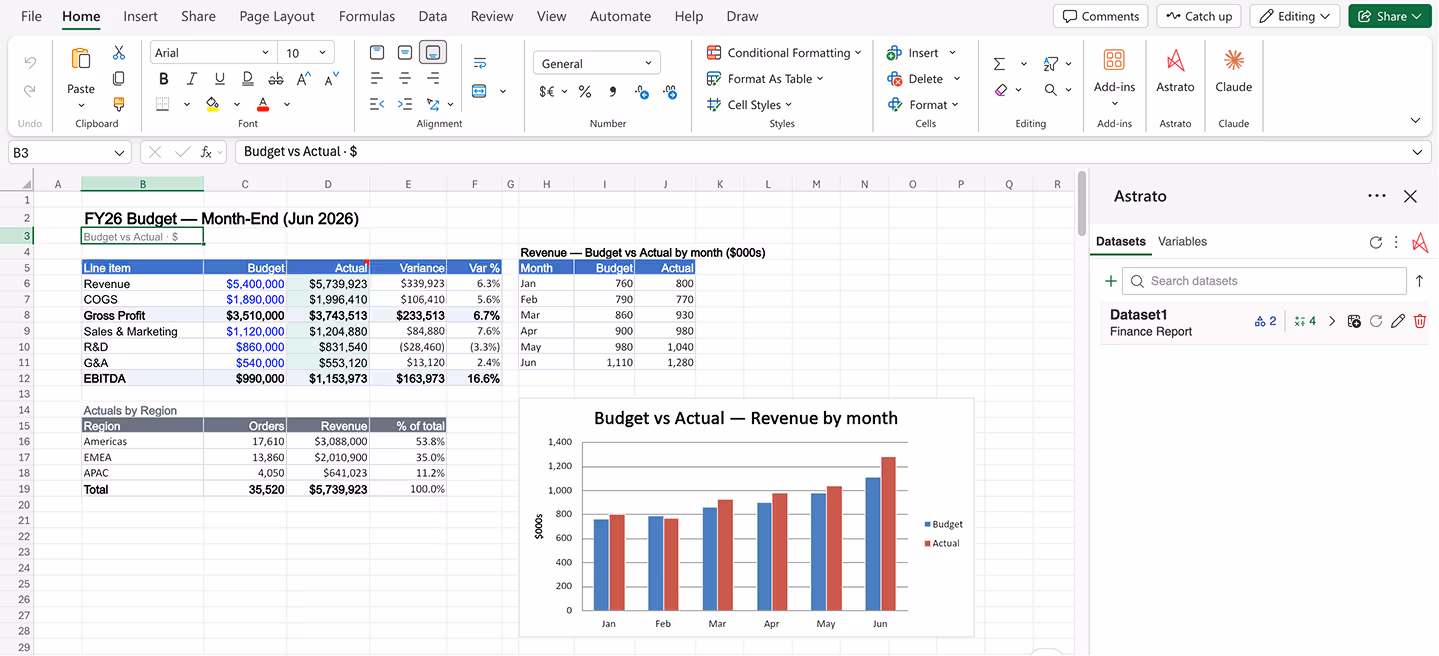This screenshot has height=656, width=1439.
Task: Toggle Underline formatting
Action: point(219,79)
